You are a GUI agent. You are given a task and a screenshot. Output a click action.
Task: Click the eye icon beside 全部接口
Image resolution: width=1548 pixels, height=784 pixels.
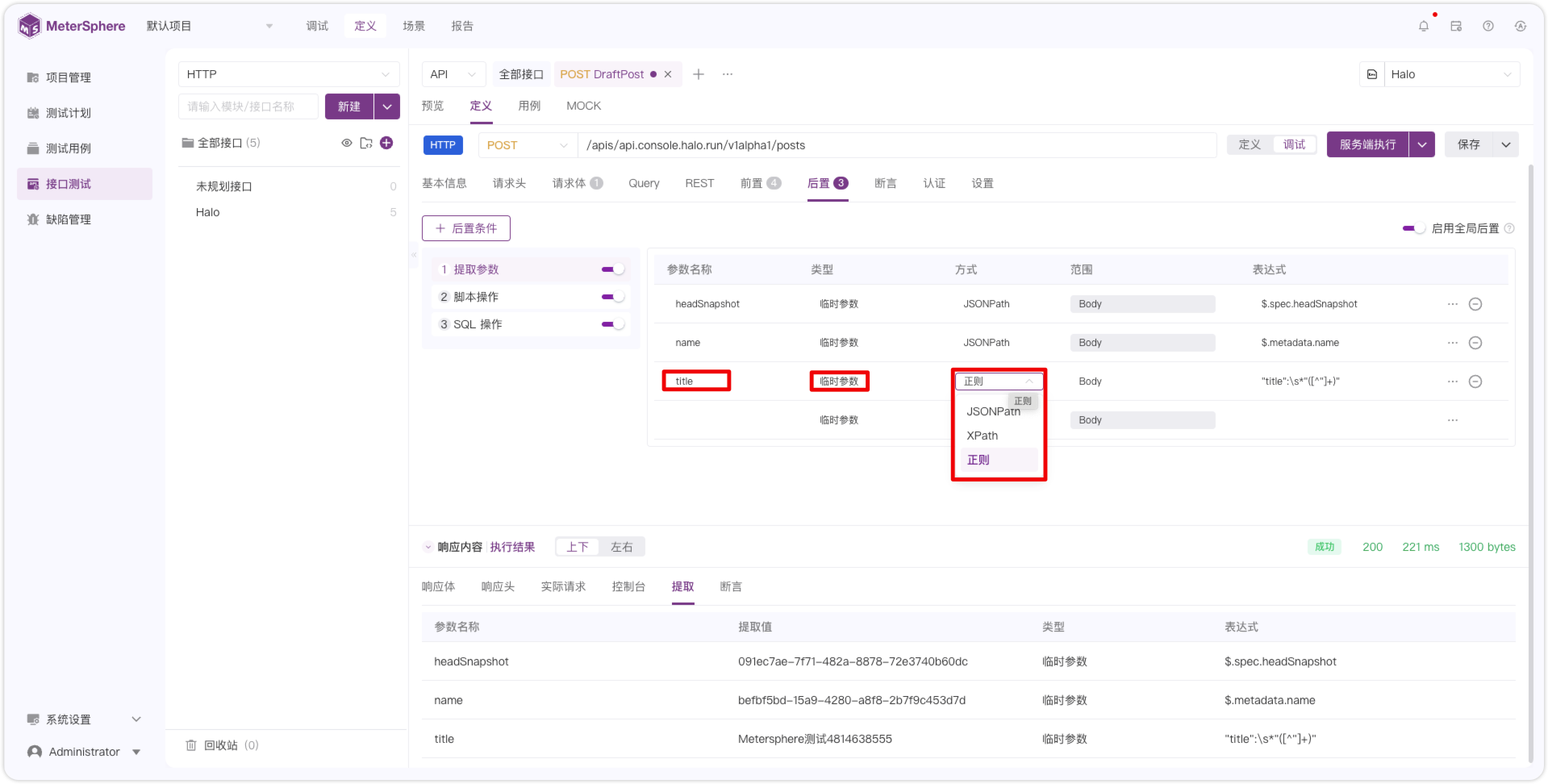click(x=347, y=143)
